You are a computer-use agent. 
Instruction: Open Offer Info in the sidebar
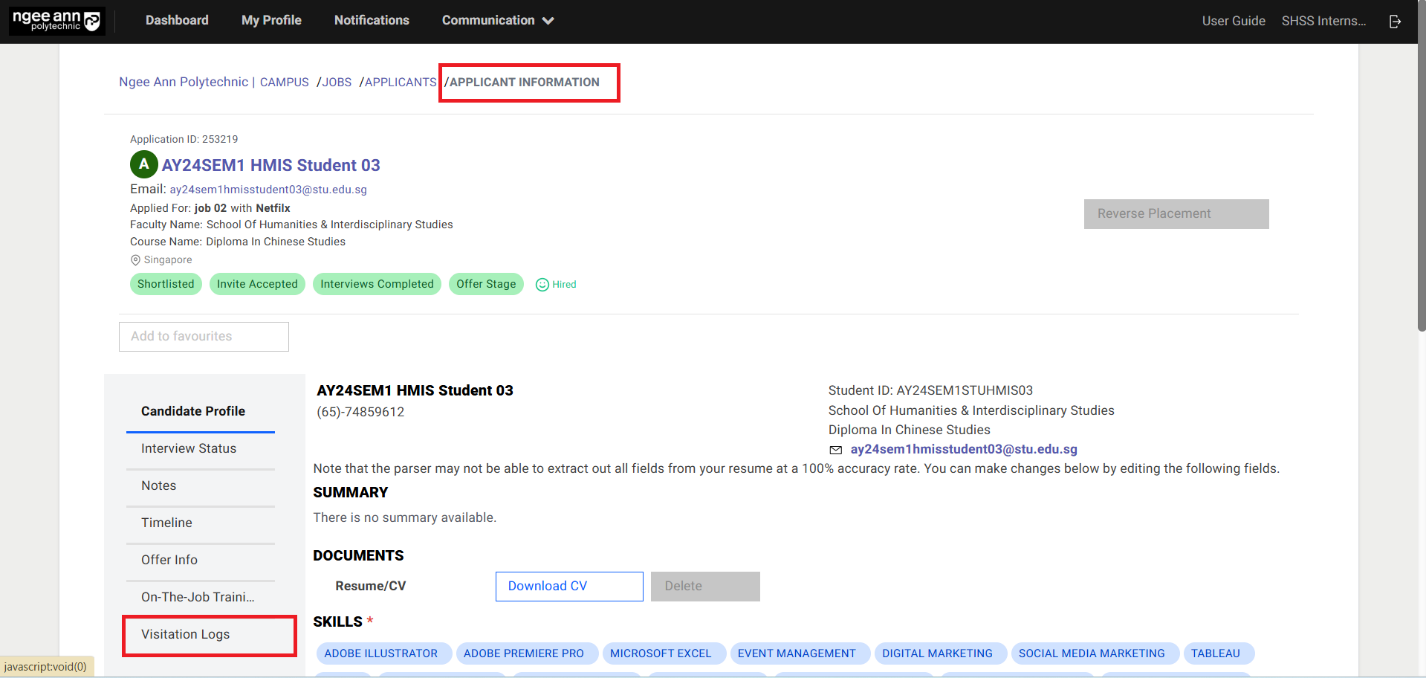(169, 560)
